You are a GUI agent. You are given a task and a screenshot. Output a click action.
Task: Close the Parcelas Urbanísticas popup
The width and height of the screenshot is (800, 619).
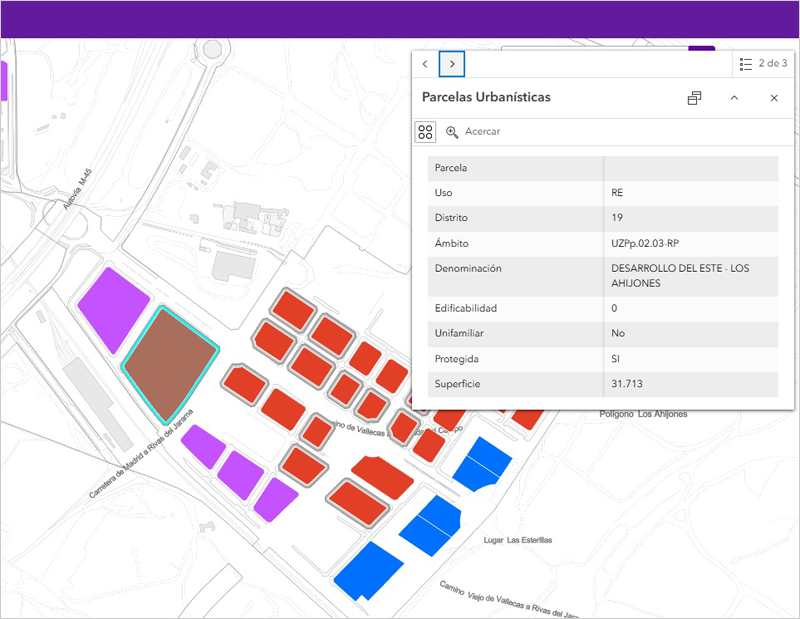click(x=774, y=98)
